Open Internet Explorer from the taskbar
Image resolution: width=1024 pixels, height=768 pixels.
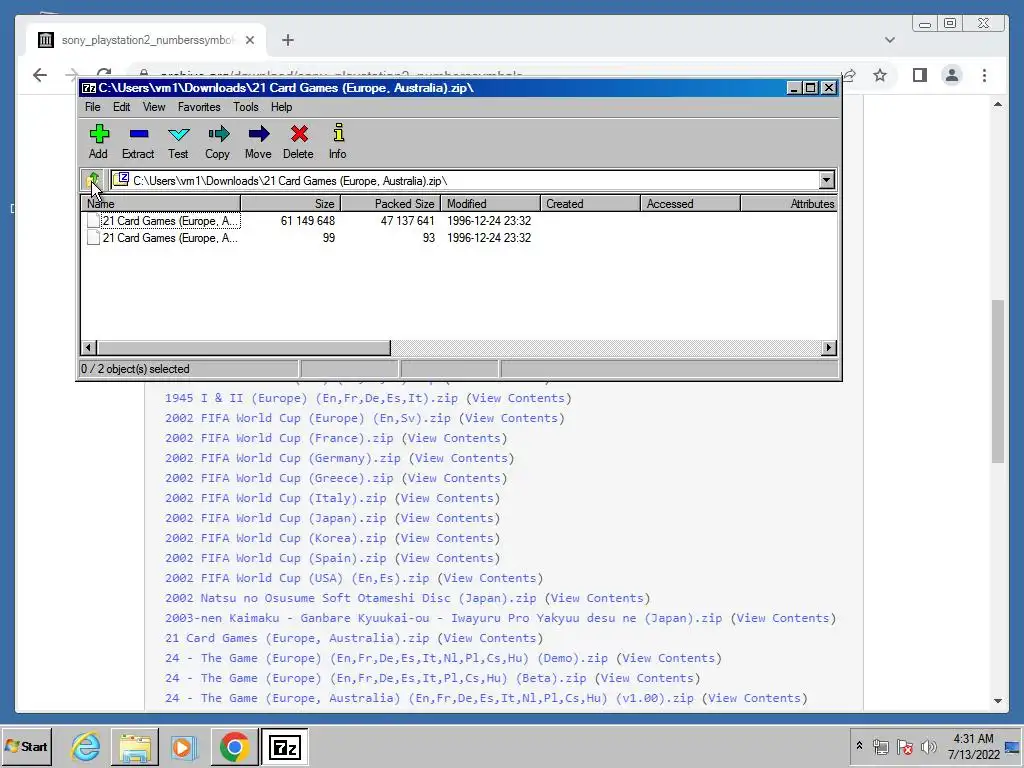click(86, 746)
